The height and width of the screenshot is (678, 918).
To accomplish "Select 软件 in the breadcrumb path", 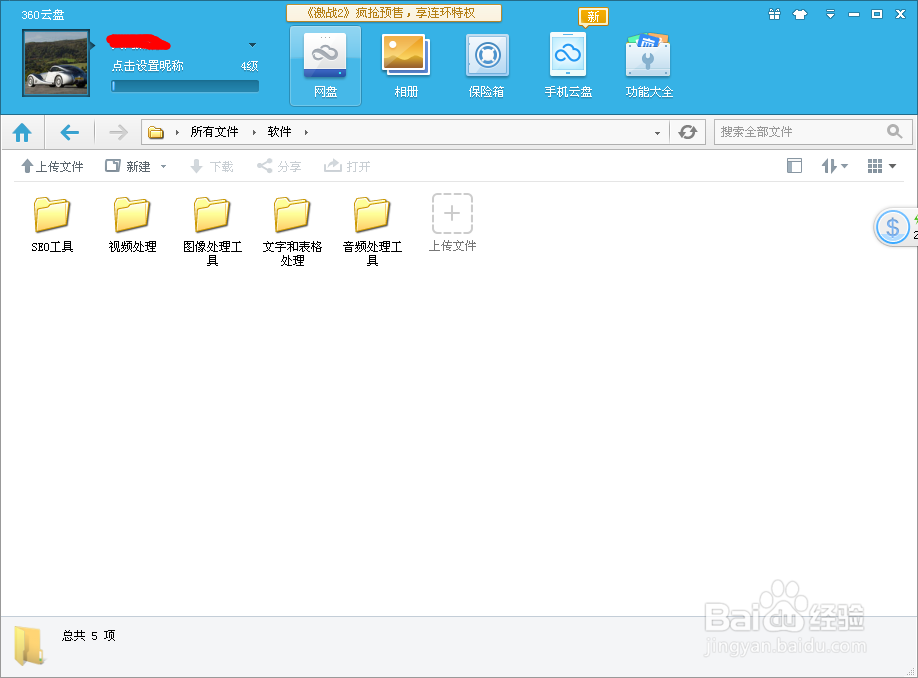I will pos(279,131).
